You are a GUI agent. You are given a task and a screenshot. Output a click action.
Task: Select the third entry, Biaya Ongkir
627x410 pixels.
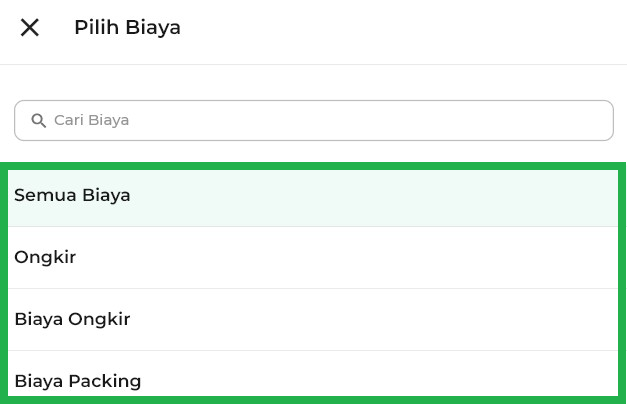(x=313, y=320)
